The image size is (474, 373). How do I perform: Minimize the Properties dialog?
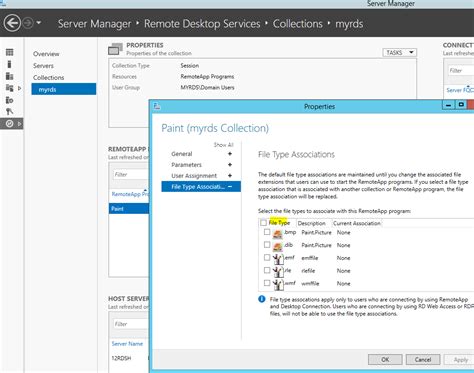(x=448, y=105)
